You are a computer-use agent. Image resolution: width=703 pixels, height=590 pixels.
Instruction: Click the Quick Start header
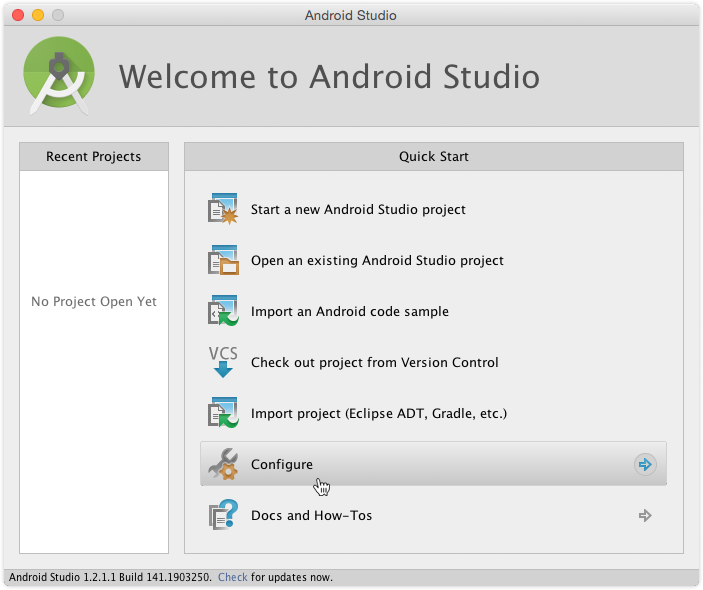[434, 156]
